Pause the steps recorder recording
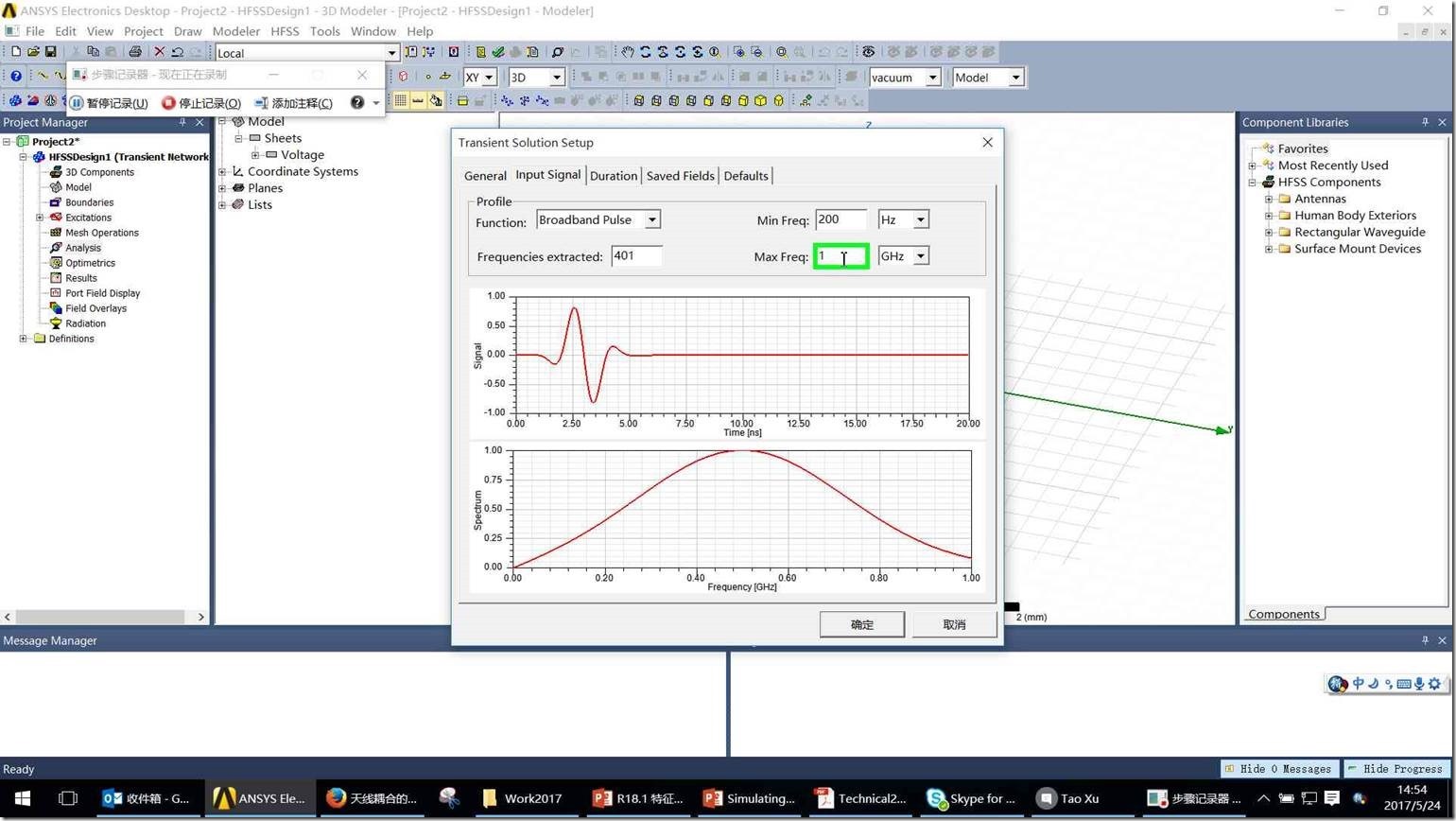Viewport: 1456px width, 821px height. (x=109, y=103)
